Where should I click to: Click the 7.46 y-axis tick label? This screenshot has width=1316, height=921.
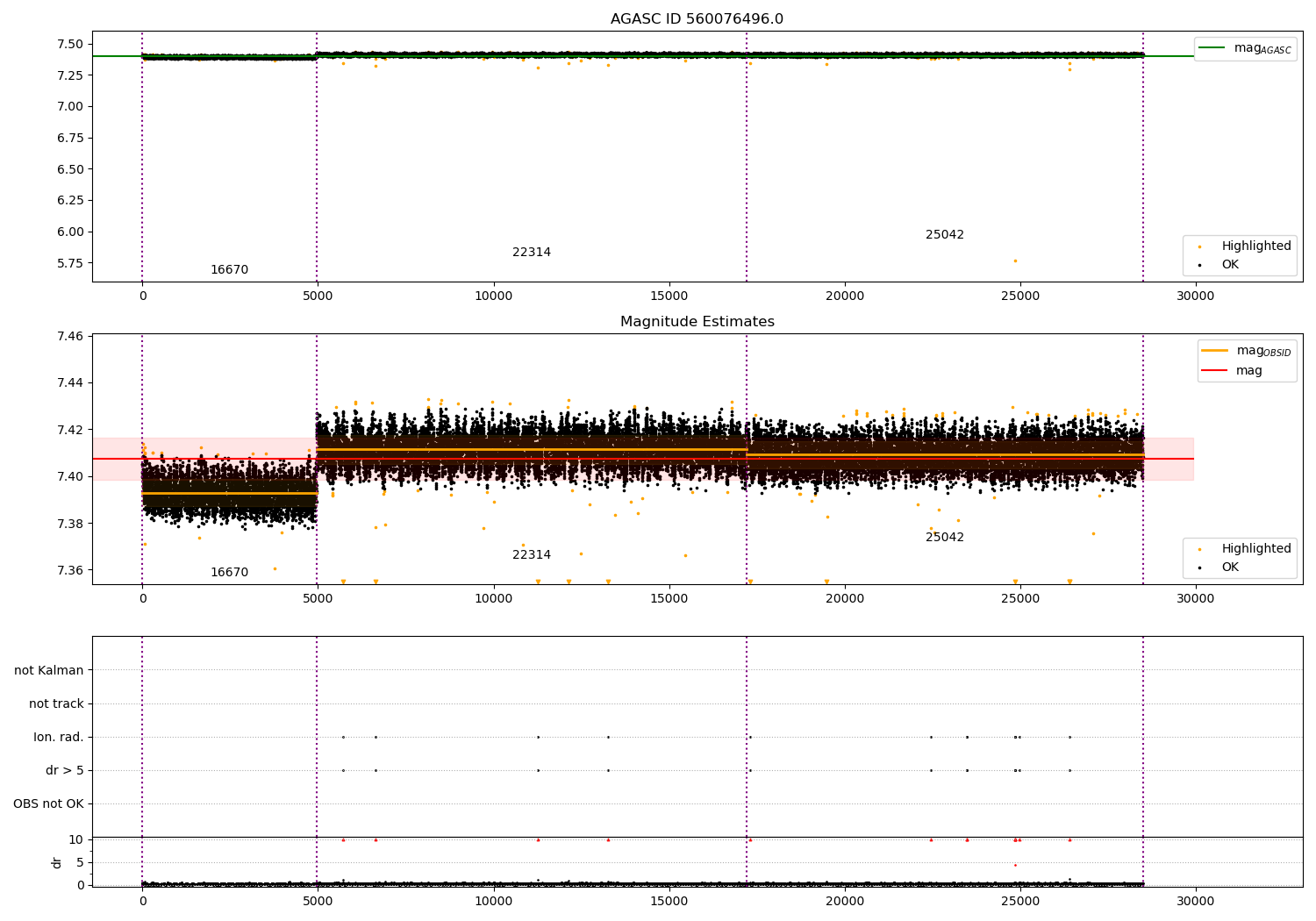click(69, 336)
